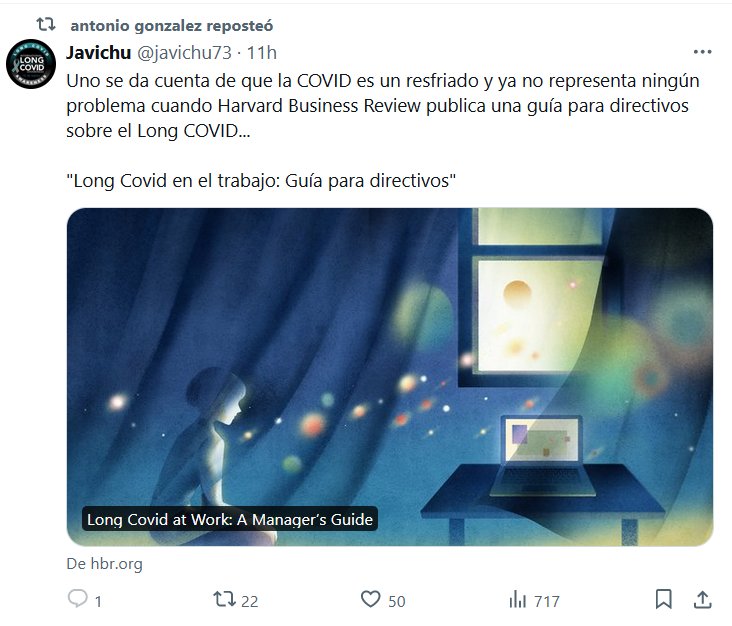Click the tweet body text to expand post
The height and width of the screenshot is (626, 732).
pos(383,131)
